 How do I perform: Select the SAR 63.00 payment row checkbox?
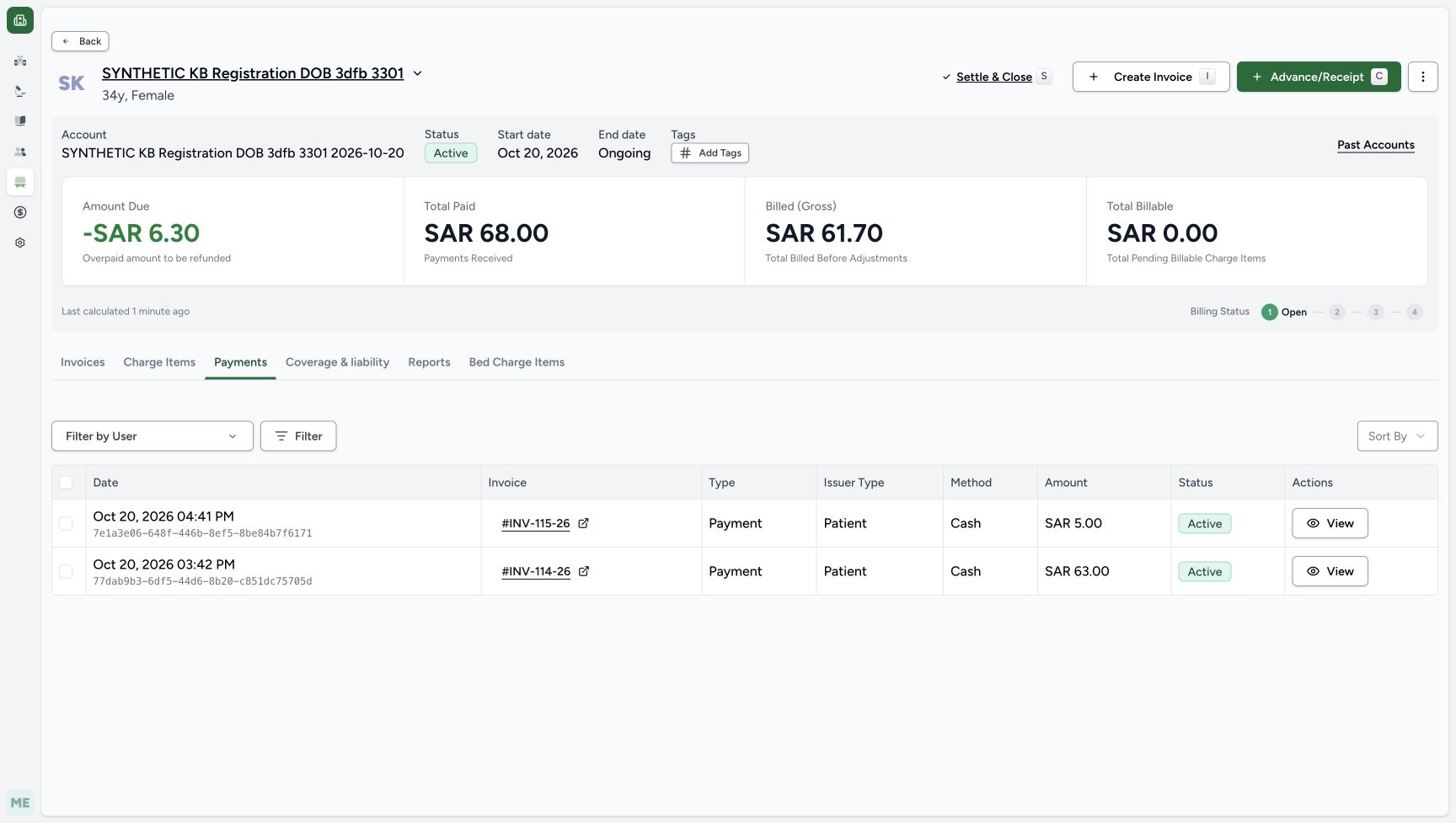(66, 571)
